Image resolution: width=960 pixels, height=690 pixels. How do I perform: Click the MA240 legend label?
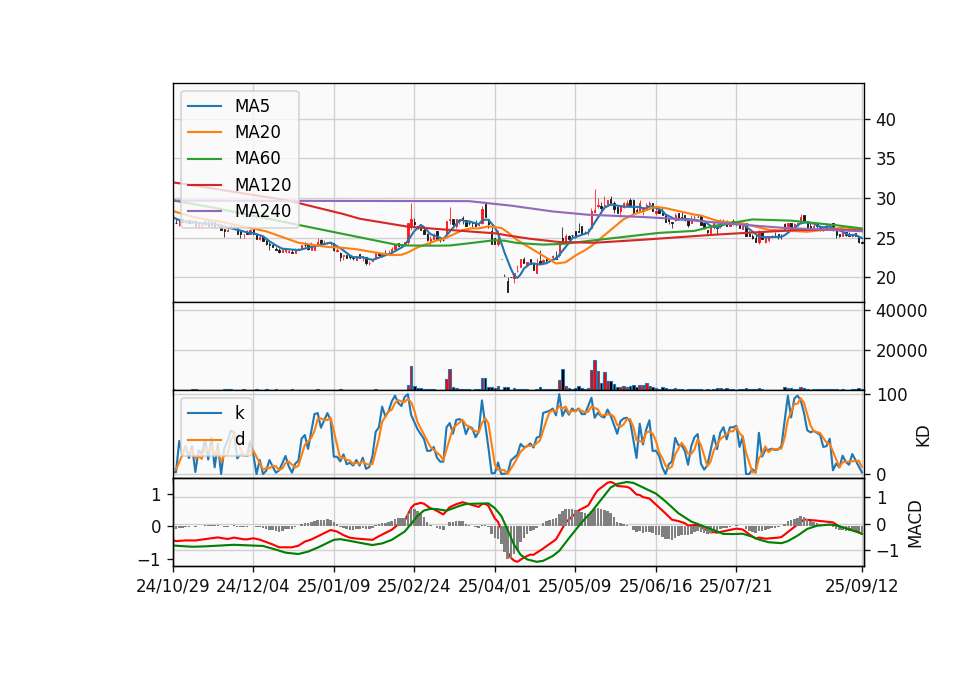click(x=263, y=211)
